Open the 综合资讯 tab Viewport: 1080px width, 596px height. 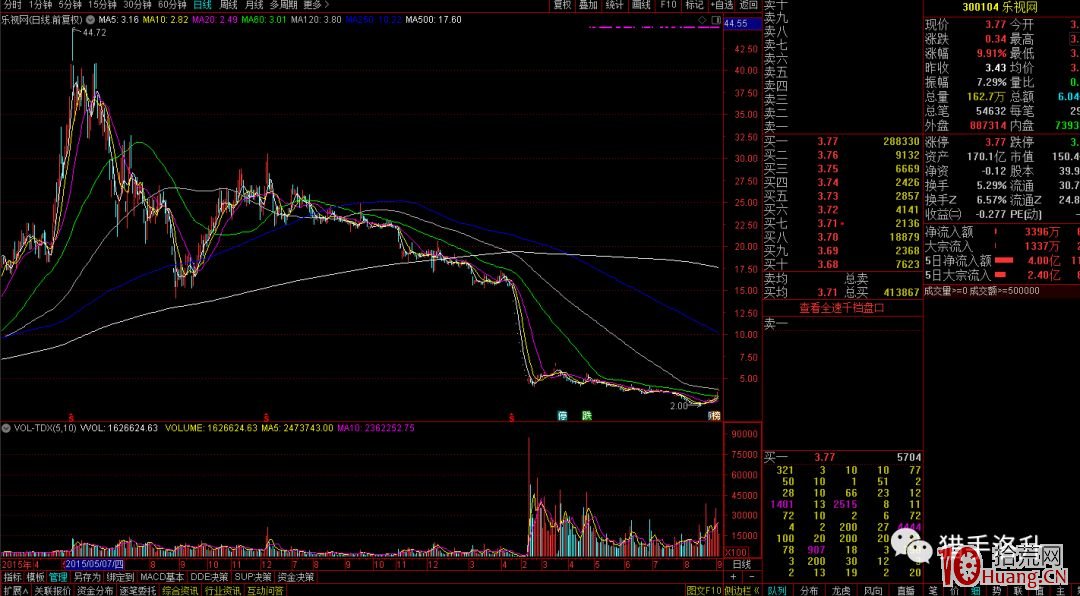click(x=180, y=590)
